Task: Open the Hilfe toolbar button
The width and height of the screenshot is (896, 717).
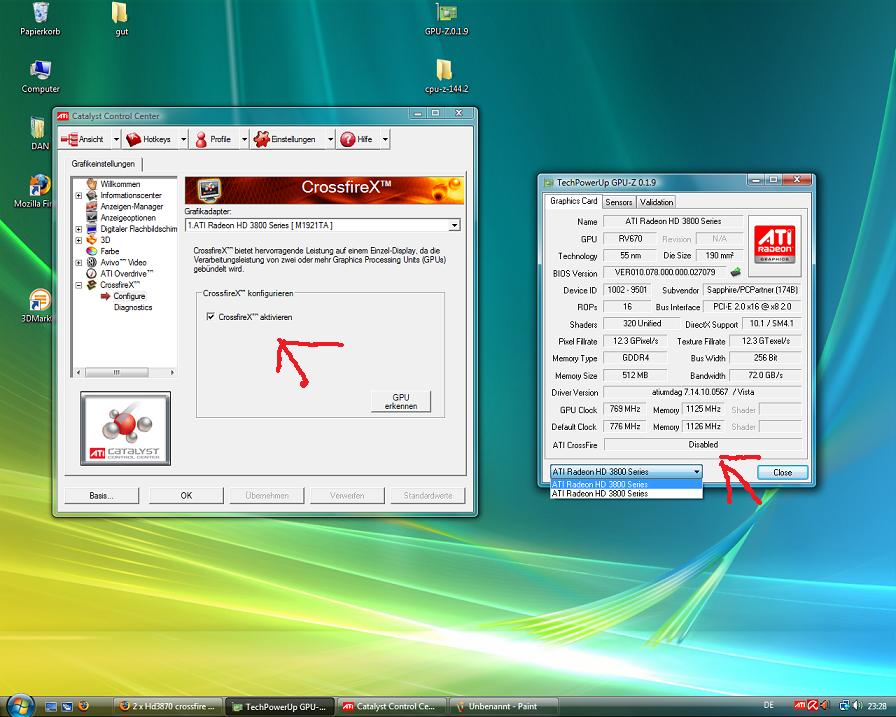Action: coord(357,139)
